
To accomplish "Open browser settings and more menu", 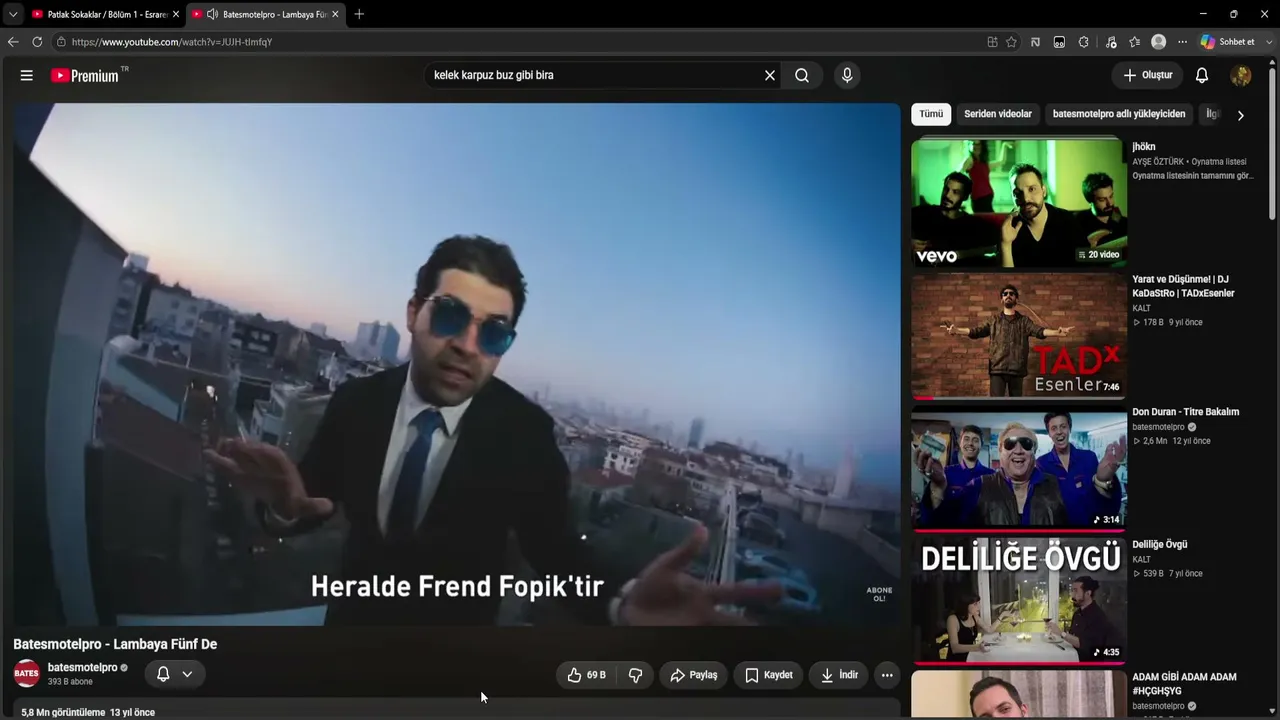I will pos(1182,42).
